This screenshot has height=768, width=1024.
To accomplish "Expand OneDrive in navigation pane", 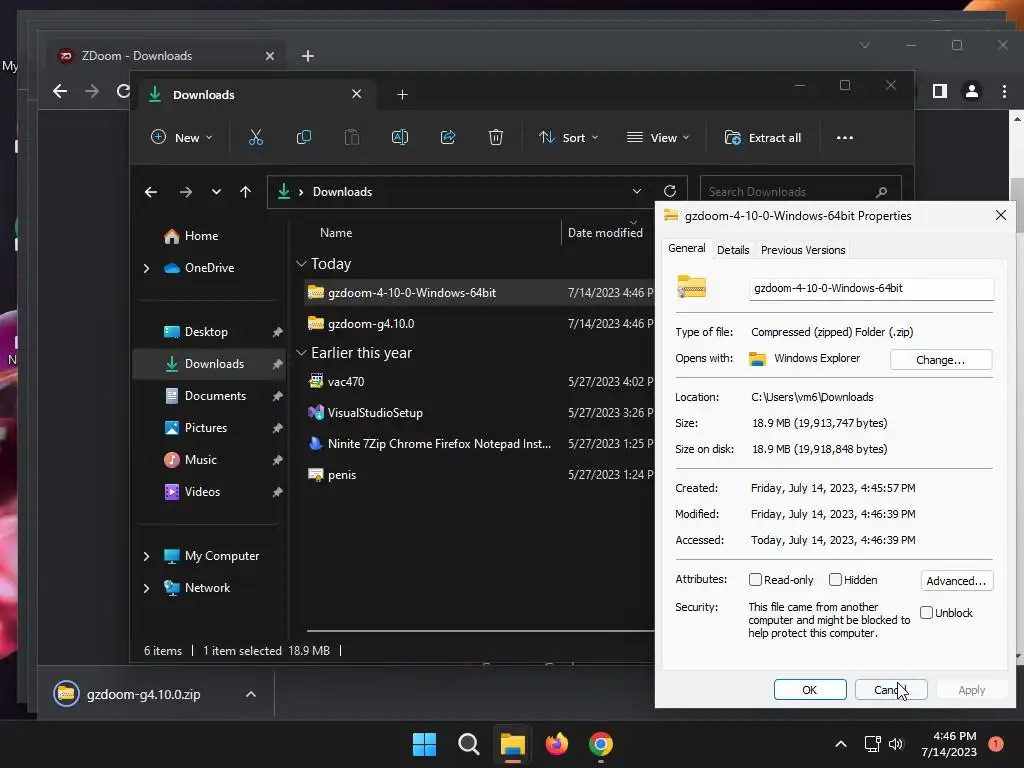I will click(x=146, y=268).
